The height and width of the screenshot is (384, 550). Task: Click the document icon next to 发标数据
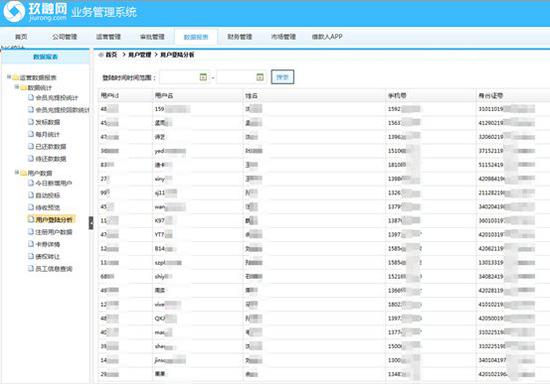click(x=31, y=122)
